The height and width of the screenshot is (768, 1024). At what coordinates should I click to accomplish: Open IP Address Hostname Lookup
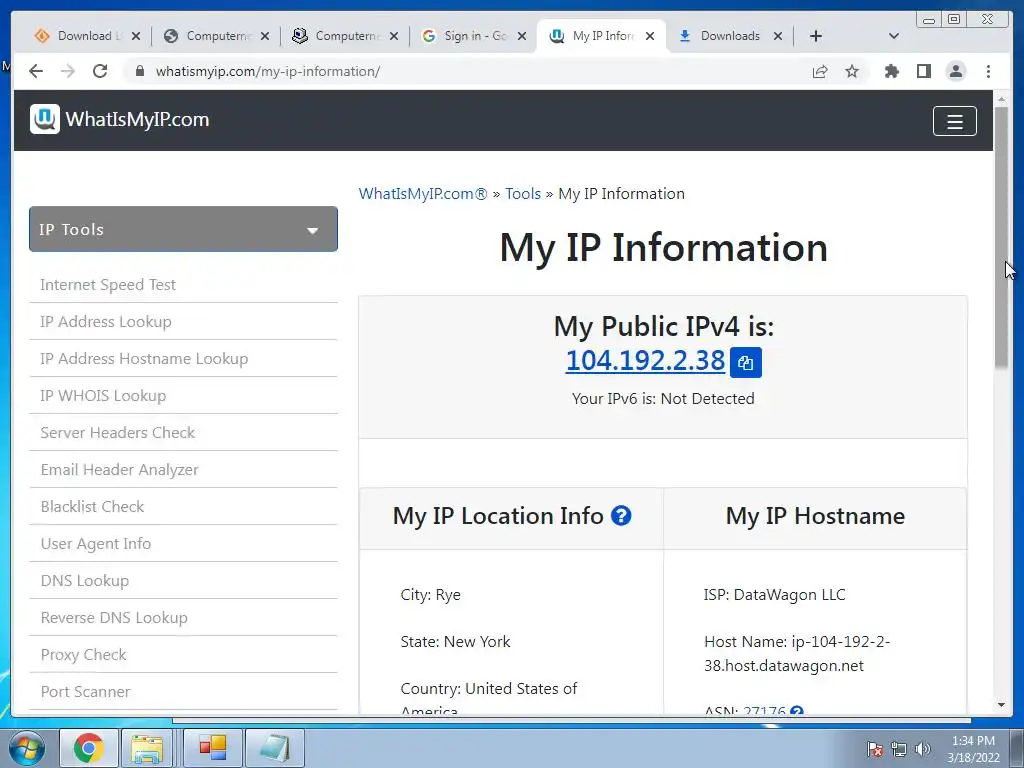pyautogui.click(x=144, y=359)
